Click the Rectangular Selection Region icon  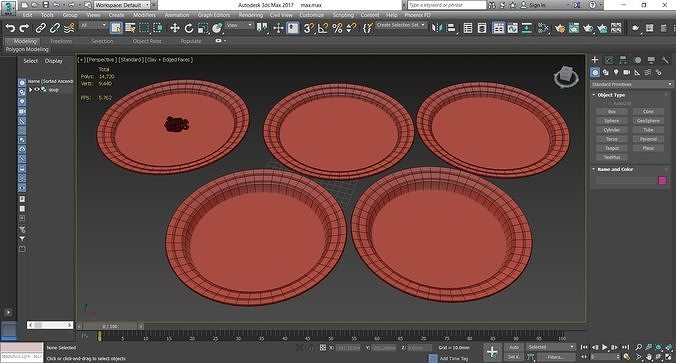pyautogui.click(x=144, y=28)
